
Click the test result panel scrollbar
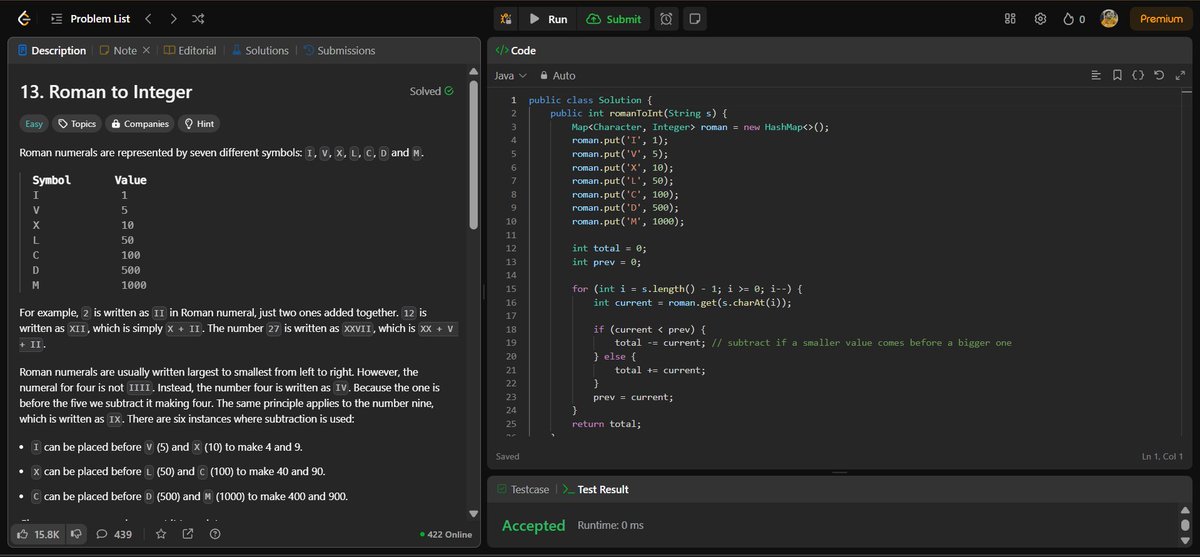1185,524
